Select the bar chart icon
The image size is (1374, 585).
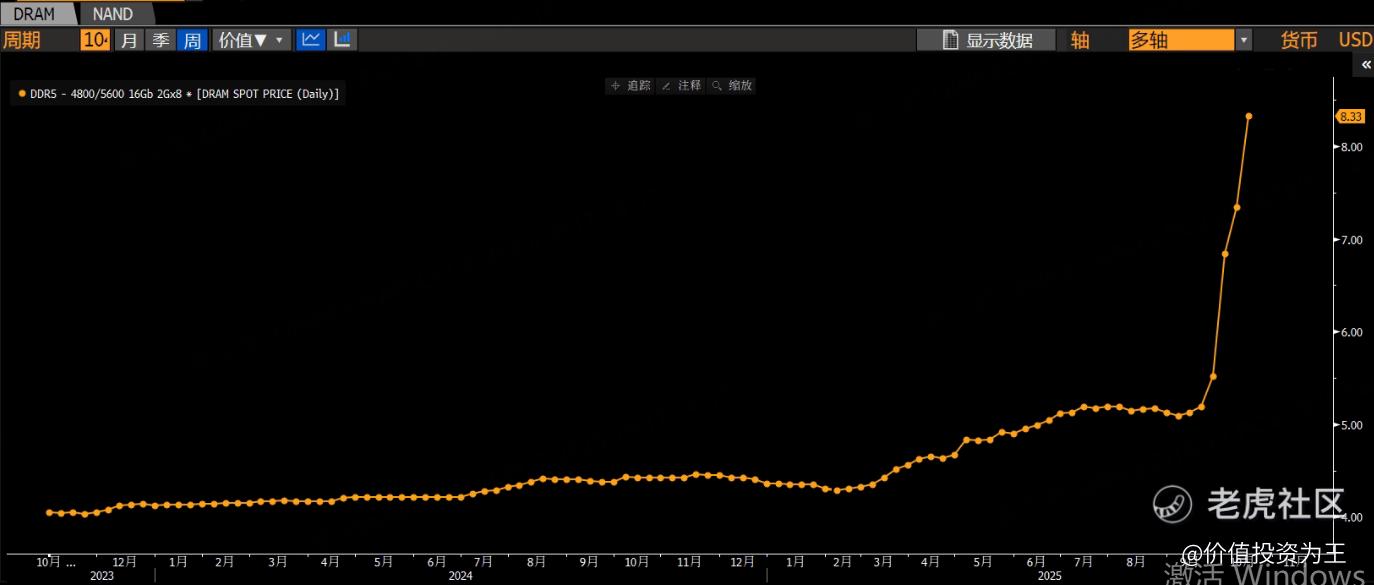click(x=343, y=40)
